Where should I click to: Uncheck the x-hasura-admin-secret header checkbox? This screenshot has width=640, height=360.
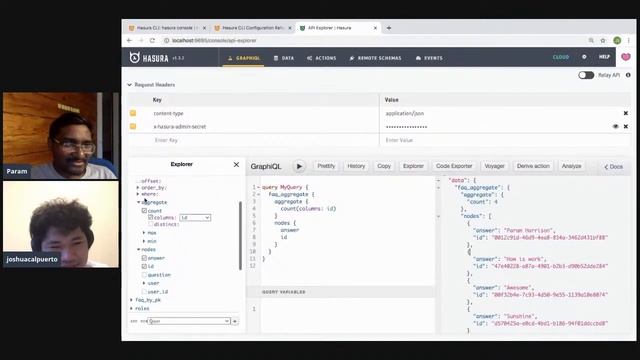(x=133, y=127)
